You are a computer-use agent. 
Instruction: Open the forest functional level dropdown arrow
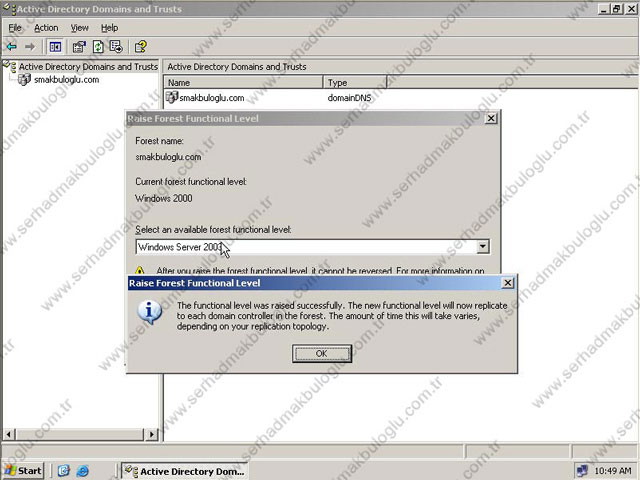482,247
